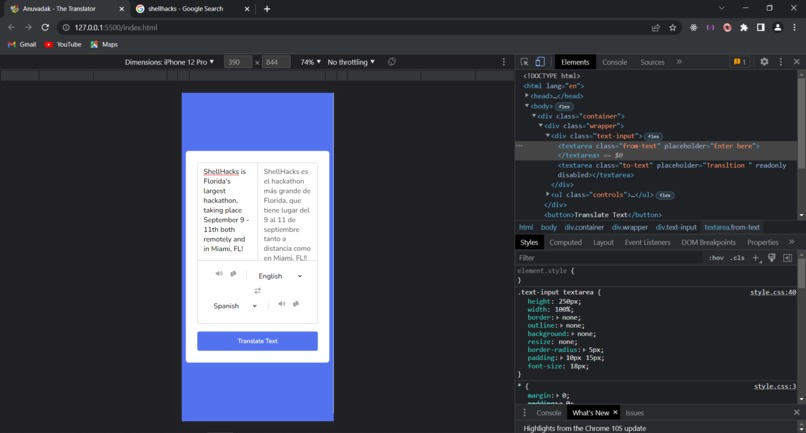
Task: Select the Elements tab
Action: pos(575,62)
